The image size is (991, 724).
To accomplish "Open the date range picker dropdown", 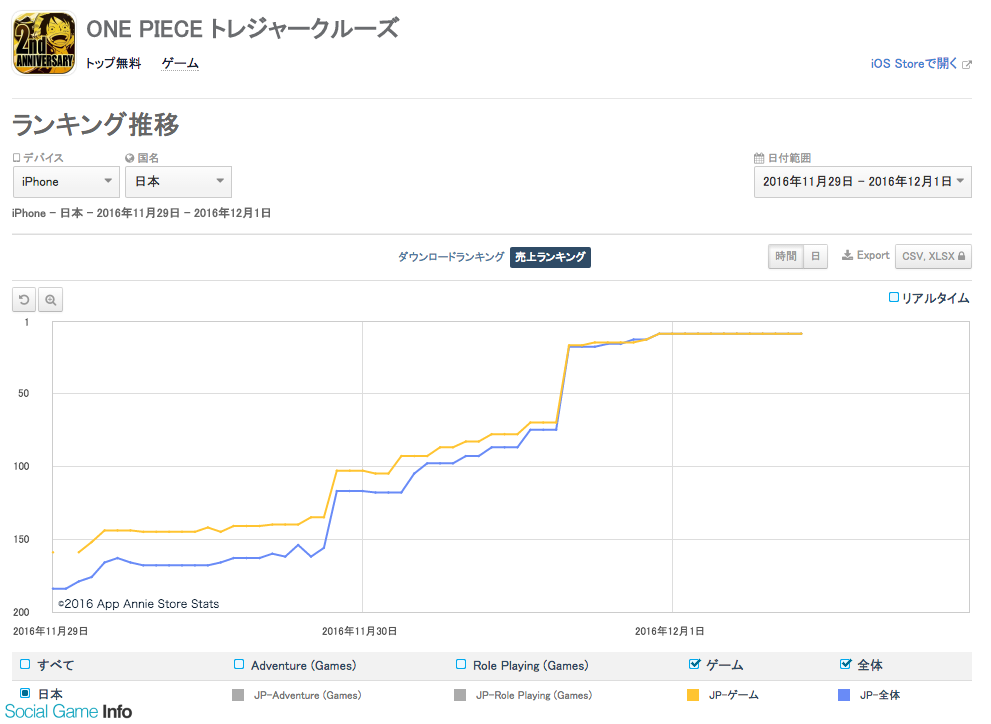I will pos(863,182).
